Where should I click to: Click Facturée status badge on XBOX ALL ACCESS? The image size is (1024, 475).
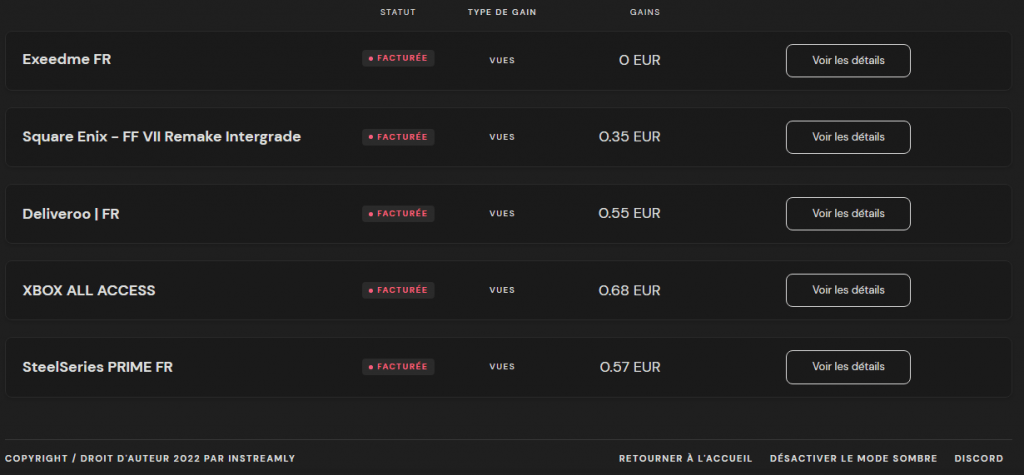398,290
